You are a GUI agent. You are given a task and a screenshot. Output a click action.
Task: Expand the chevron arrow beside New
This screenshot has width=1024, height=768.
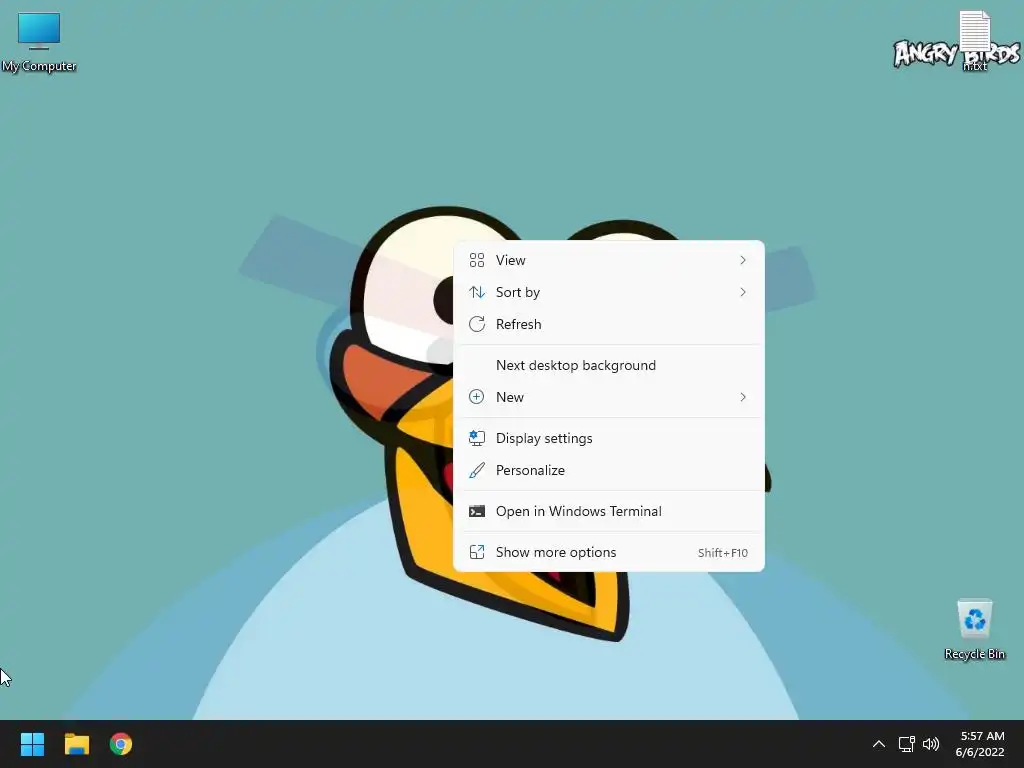coord(743,397)
